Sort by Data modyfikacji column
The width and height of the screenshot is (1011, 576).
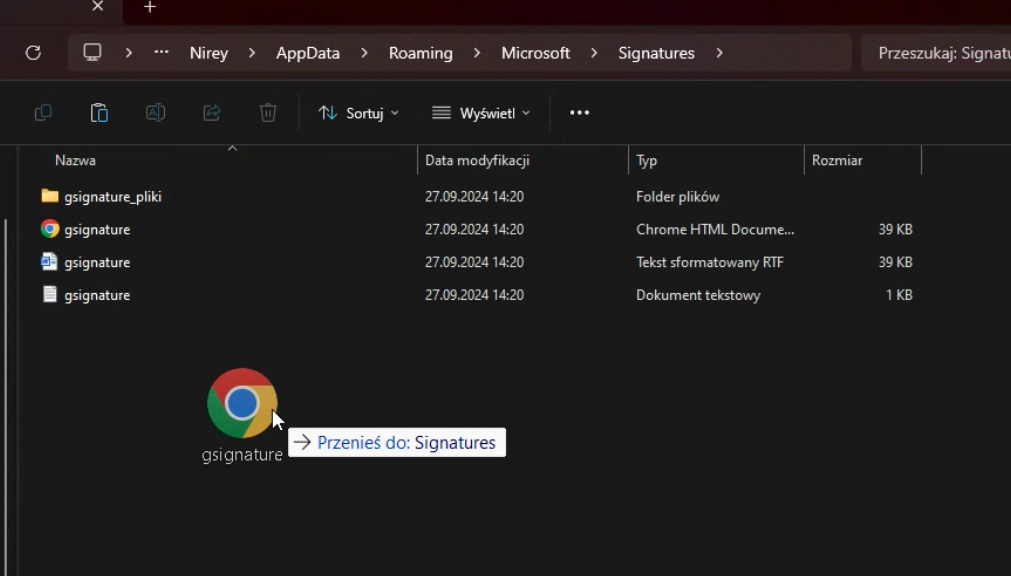[x=477, y=161]
